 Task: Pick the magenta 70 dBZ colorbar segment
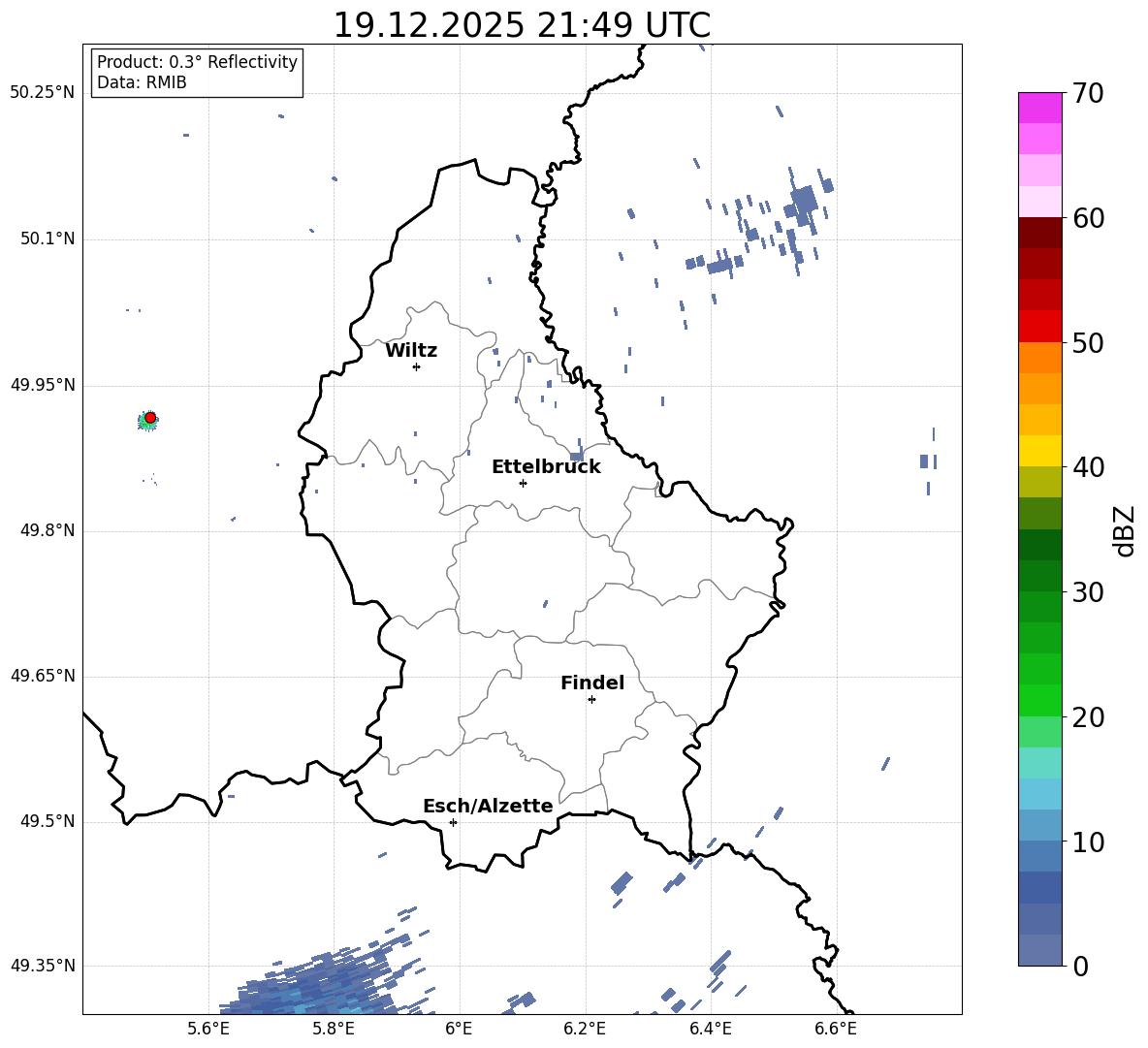pos(1039,108)
